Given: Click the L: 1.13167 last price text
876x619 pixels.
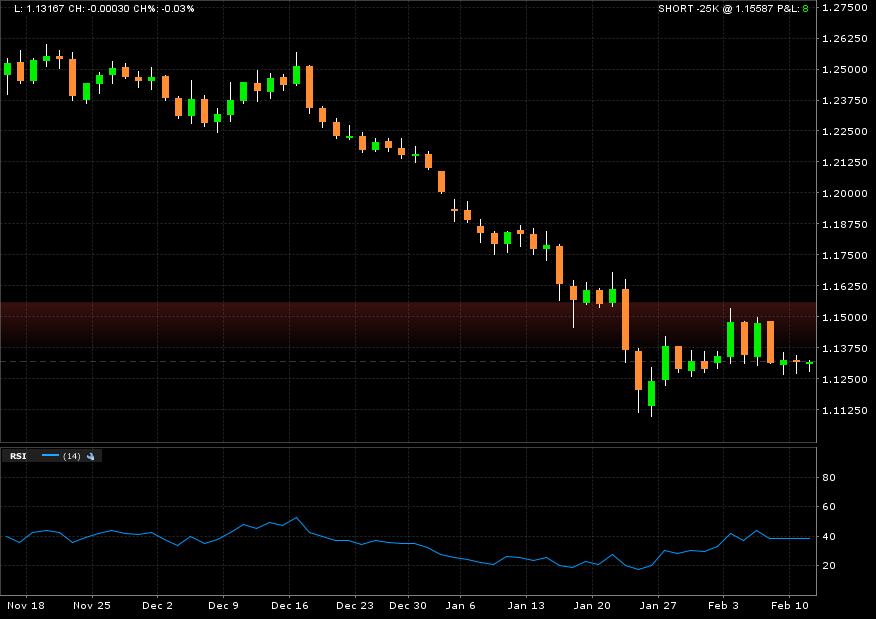Looking at the screenshot, I should 39,8.
